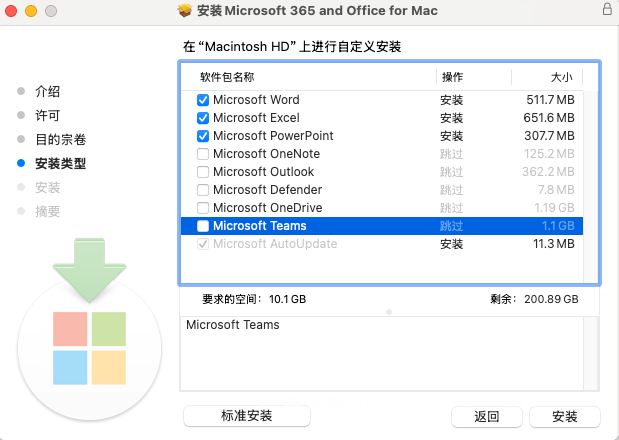
Task: Click the 362.2 MB size value
Action: pyautogui.click(x=548, y=172)
